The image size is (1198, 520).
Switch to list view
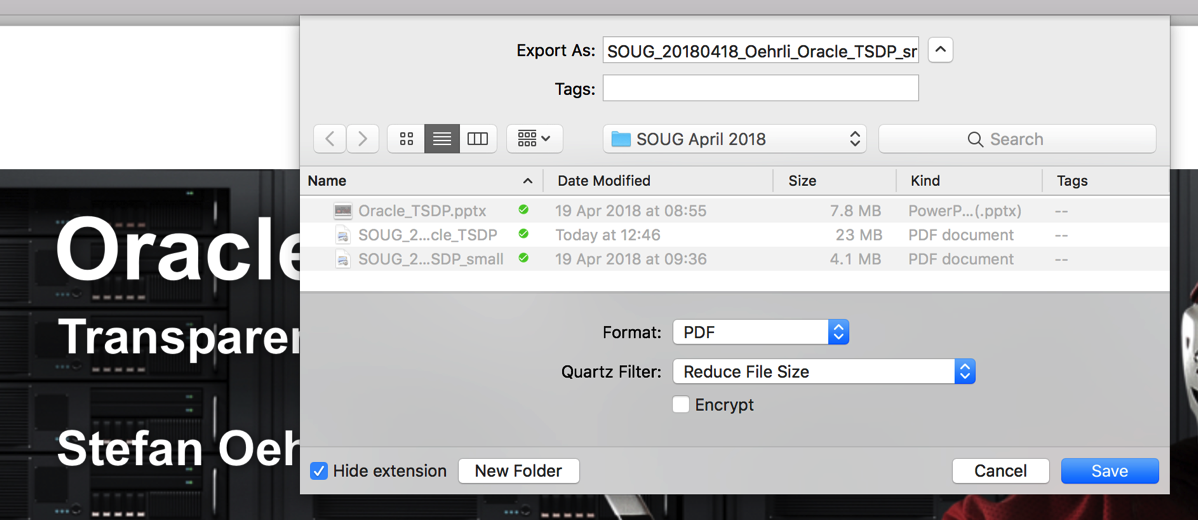(x=442, y=139)
